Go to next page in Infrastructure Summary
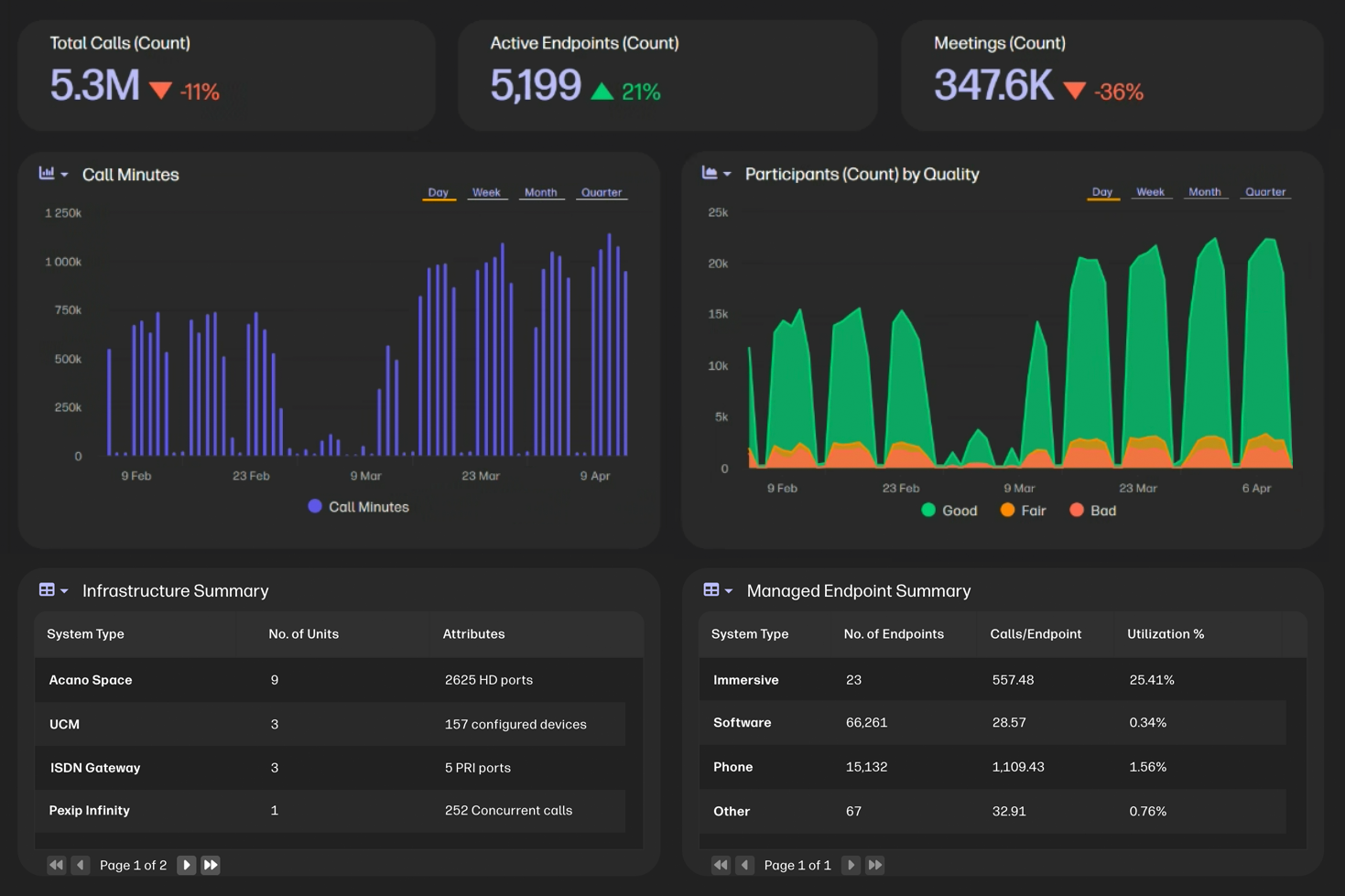 pyautogui.click(x=186, y=865)
